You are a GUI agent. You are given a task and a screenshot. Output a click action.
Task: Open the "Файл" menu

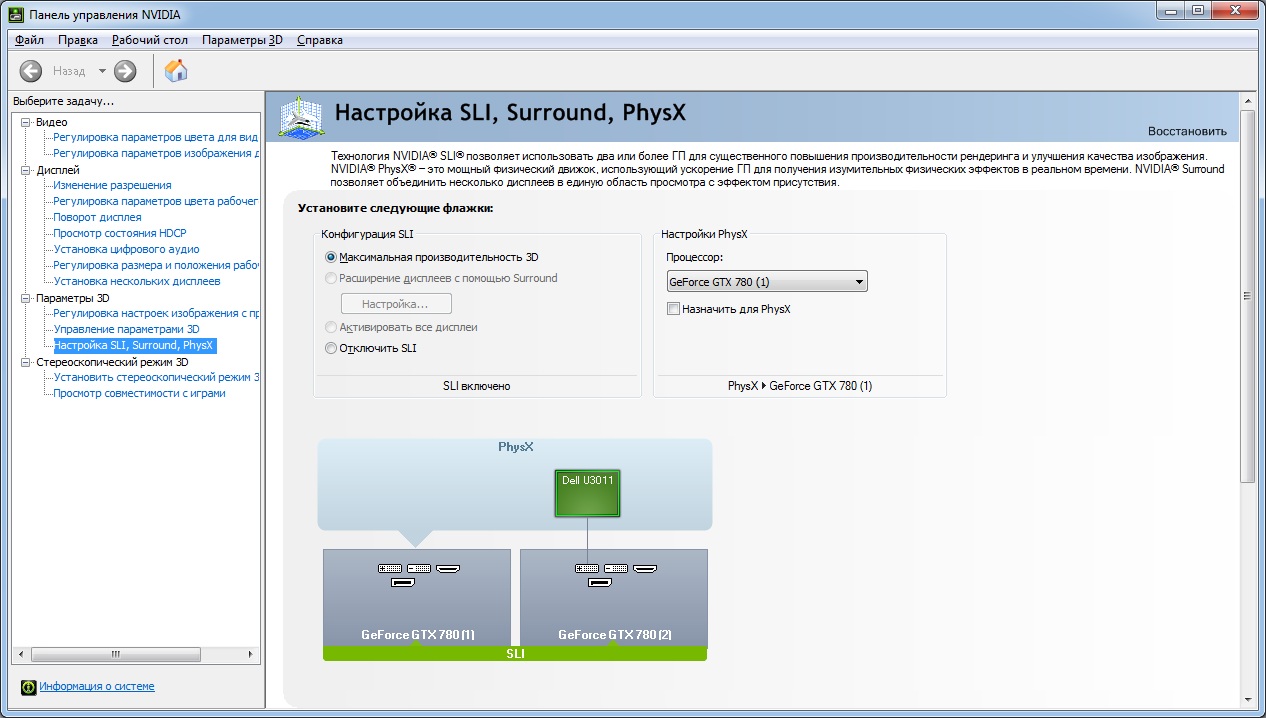click(x=30, y=40)
